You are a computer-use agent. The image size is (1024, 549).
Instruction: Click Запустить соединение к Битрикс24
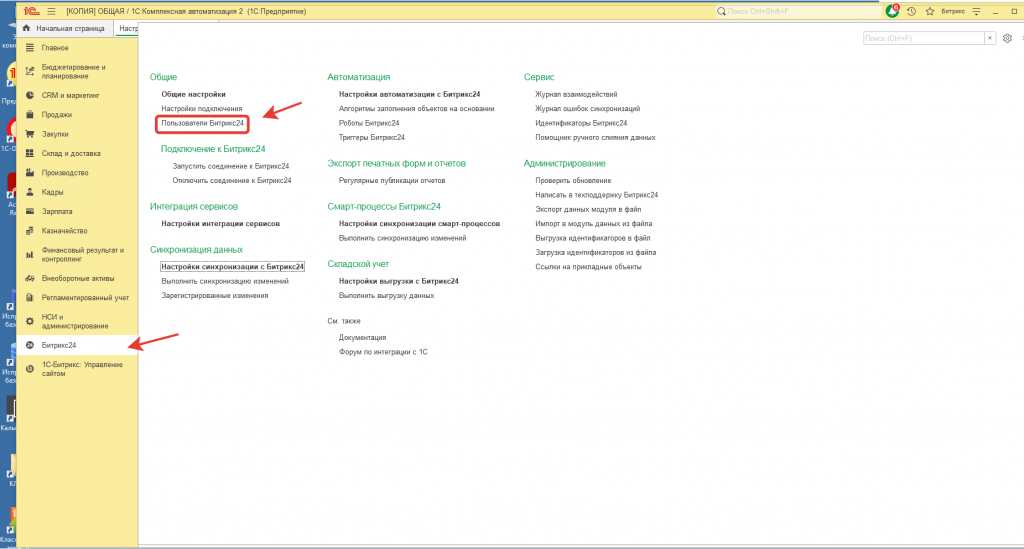(231, 166)
